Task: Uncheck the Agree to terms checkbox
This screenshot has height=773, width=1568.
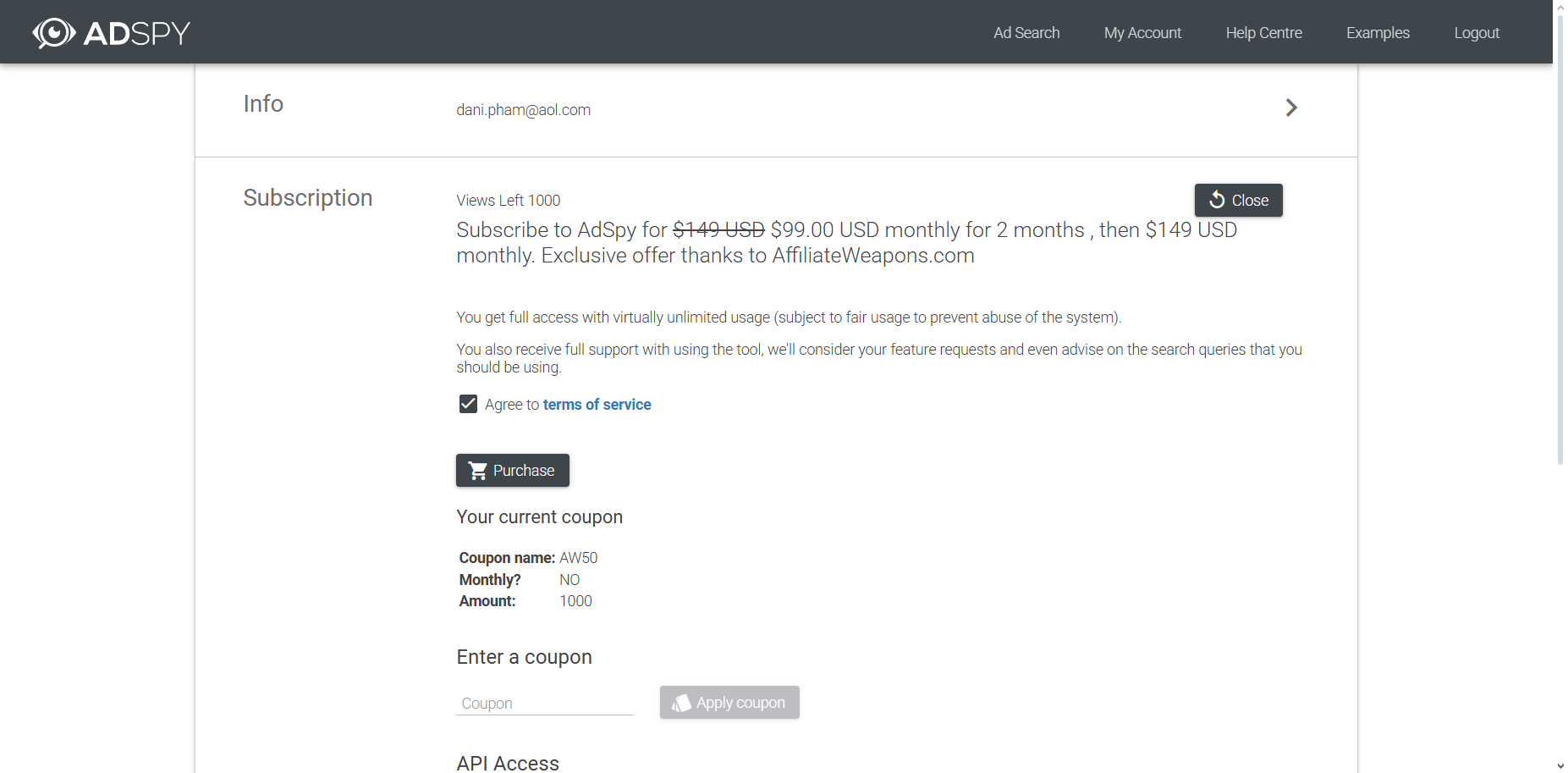Action: (x=468, y=404)
